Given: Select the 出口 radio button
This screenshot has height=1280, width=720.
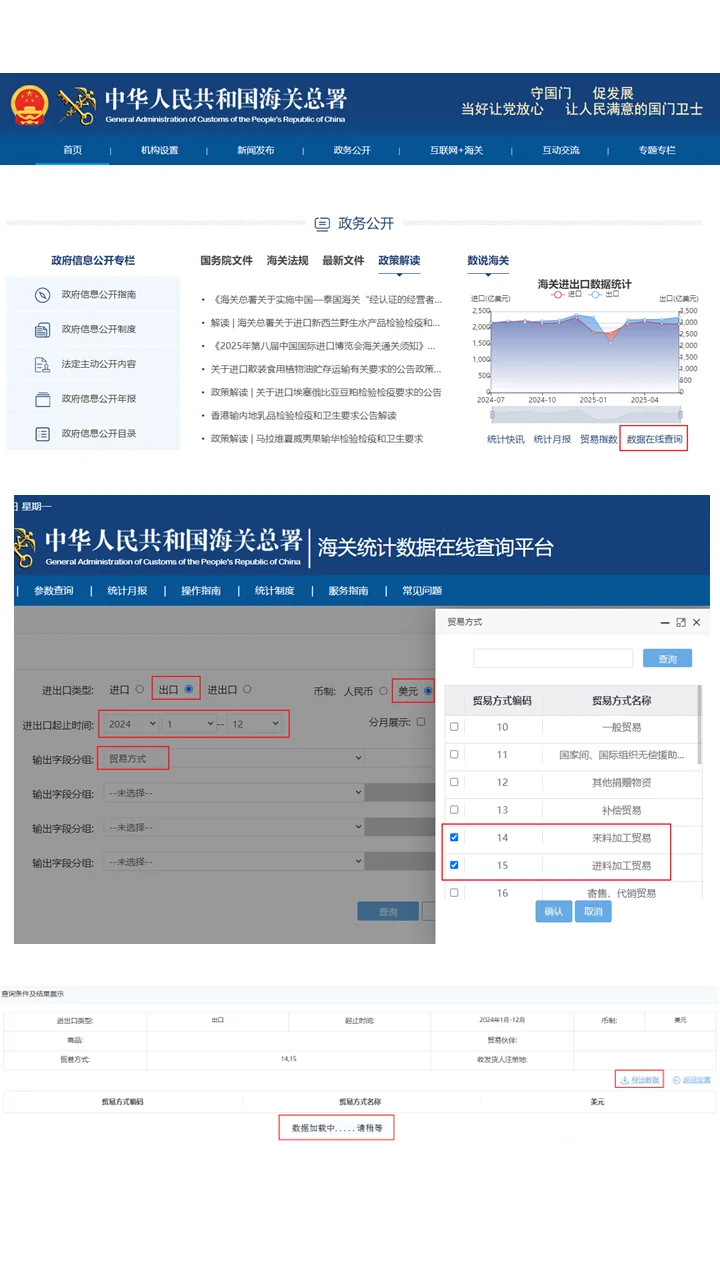Looking at the screenshot, I should [188, 689].
